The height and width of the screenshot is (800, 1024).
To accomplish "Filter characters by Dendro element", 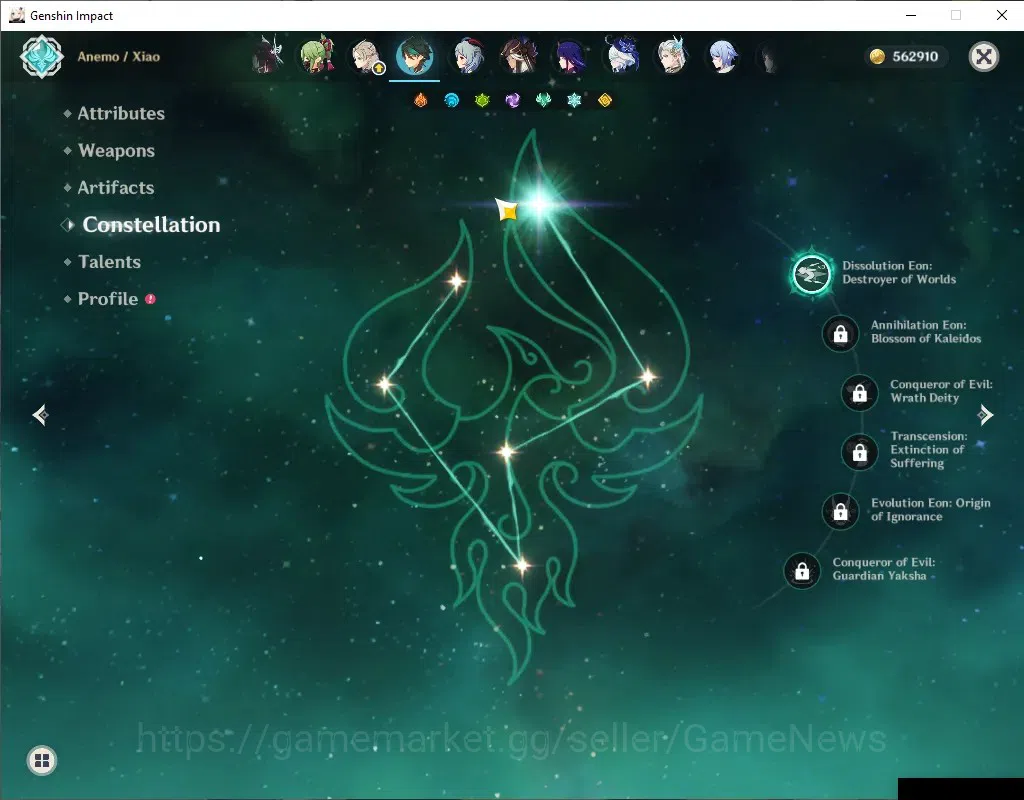I will coord(482,100).
